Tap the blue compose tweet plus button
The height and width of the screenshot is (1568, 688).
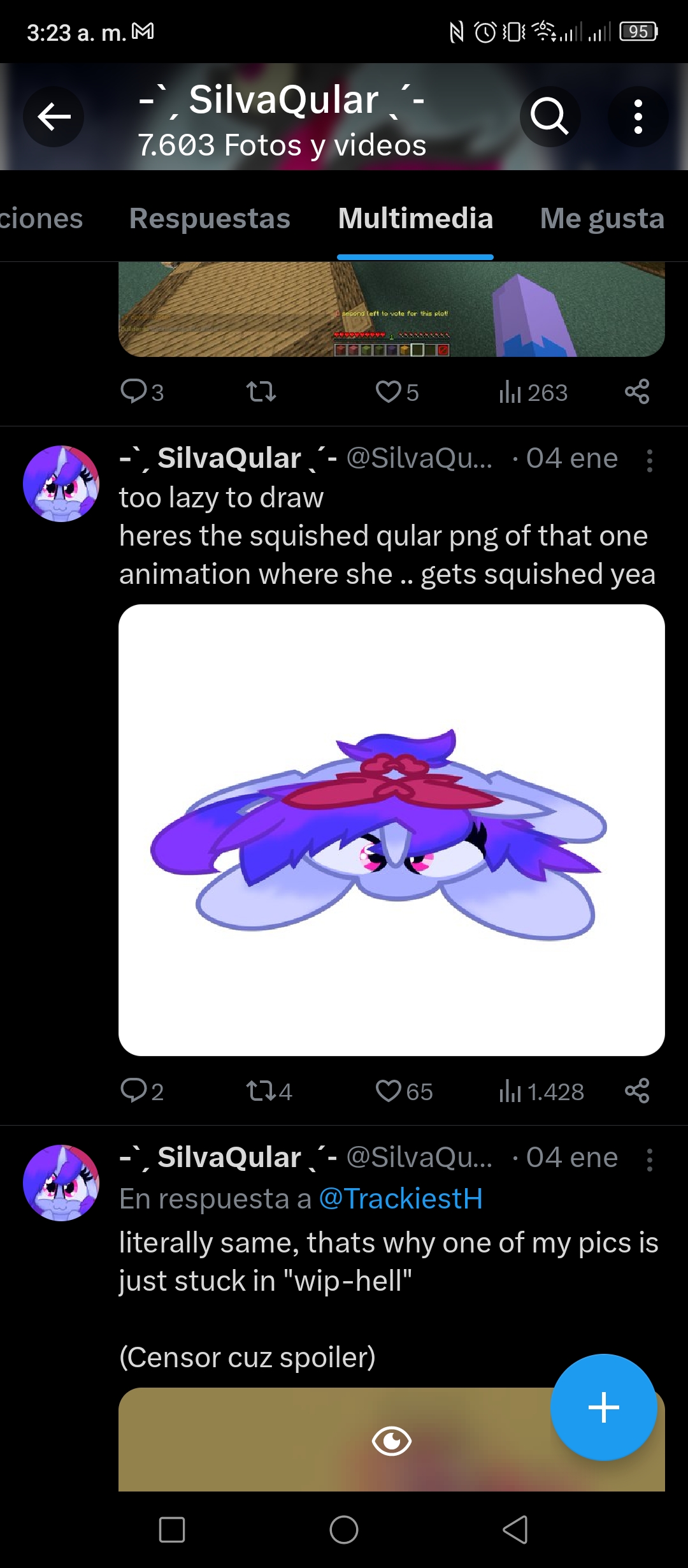tap(603, 1407)
